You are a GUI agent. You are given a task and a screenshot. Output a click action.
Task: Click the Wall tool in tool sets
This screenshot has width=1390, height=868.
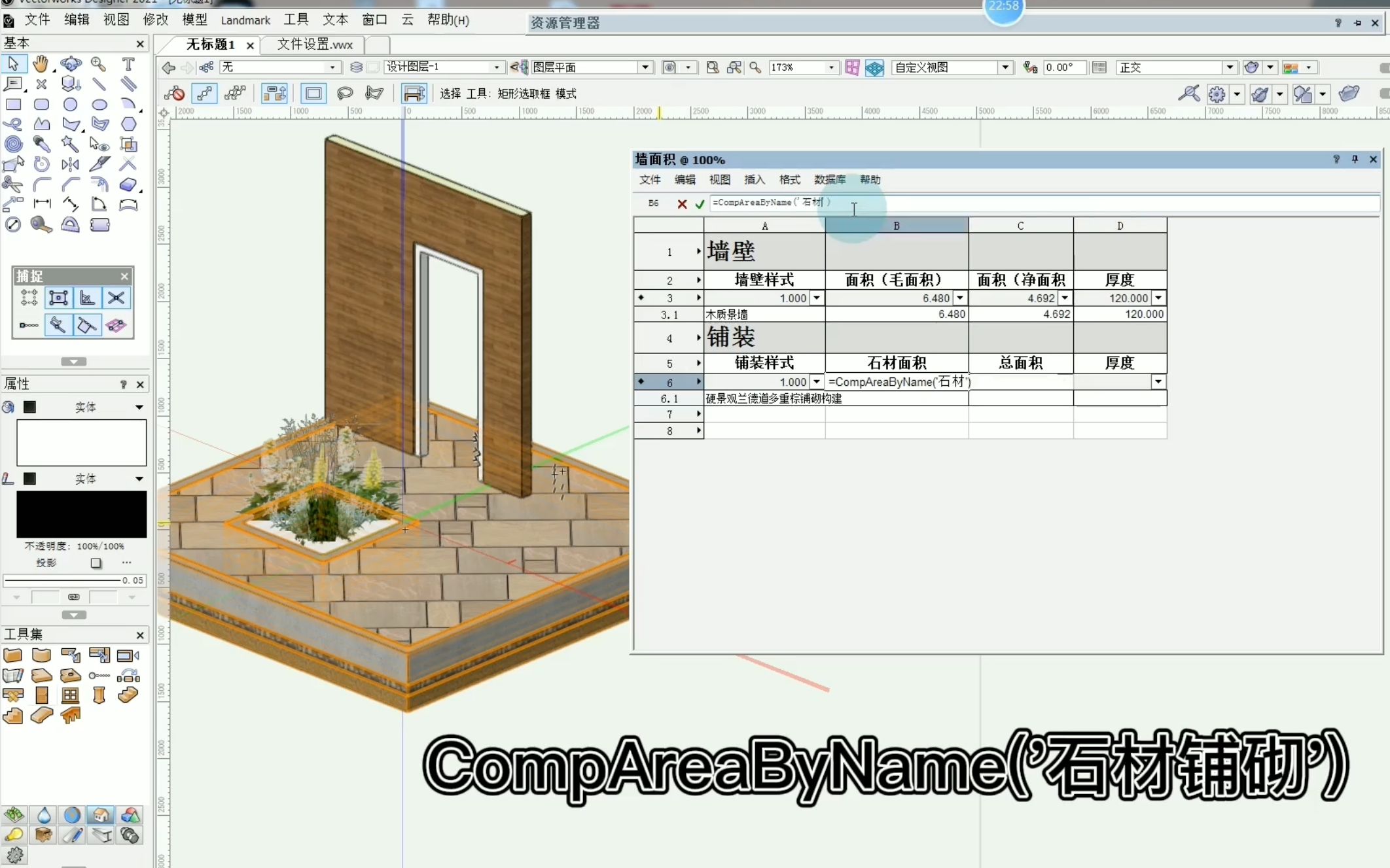[x=13, y=655]
